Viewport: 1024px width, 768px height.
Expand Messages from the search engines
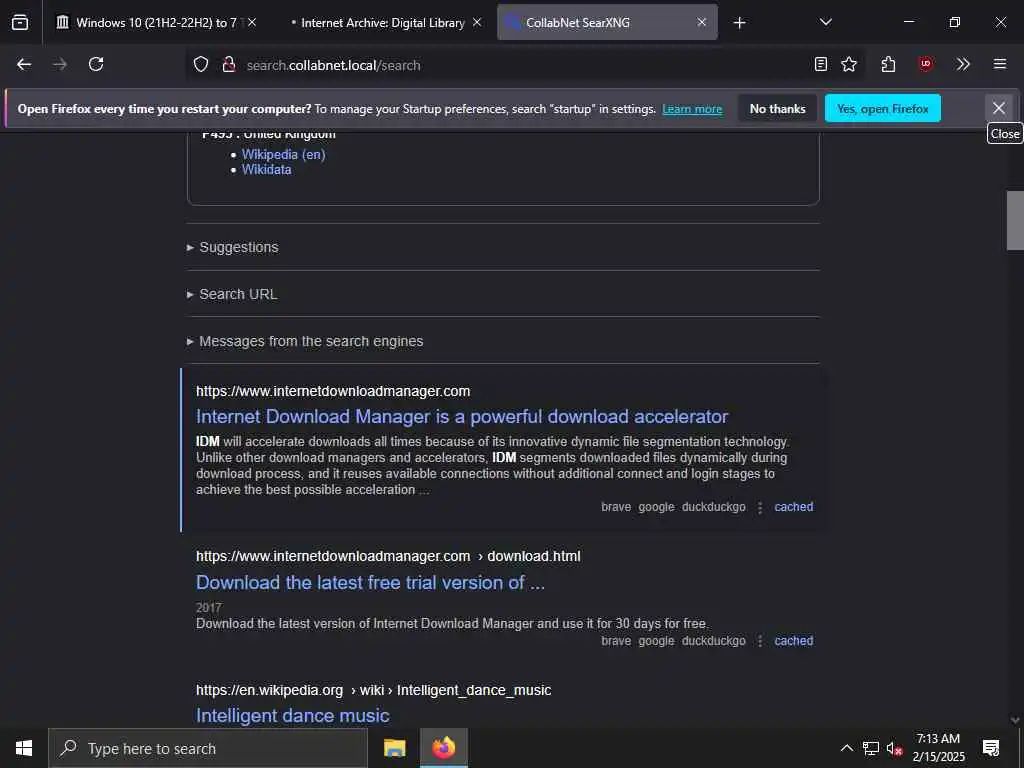pos(305,341)
